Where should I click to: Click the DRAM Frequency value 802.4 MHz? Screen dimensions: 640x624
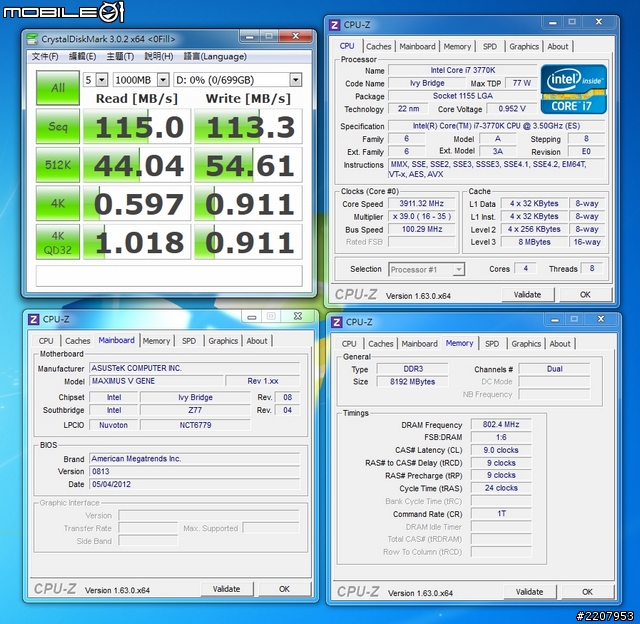coord(501,424)
